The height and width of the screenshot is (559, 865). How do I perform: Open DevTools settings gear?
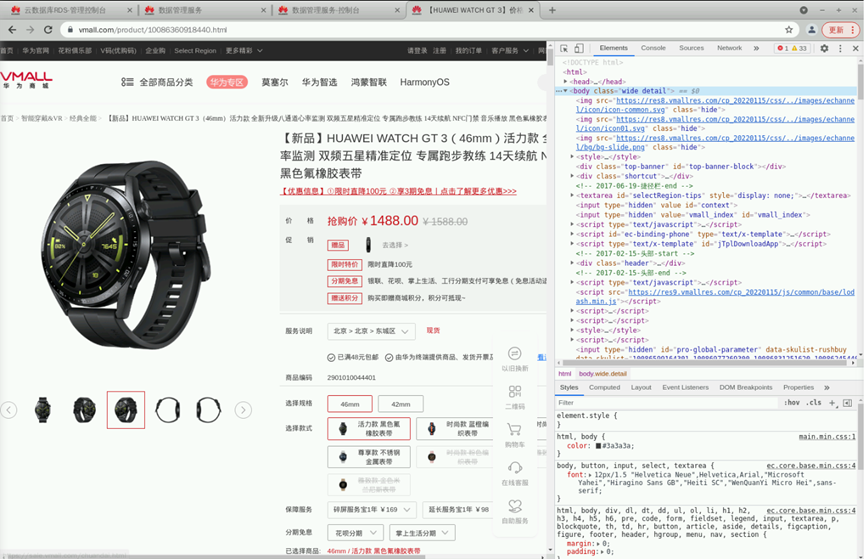tap(824, 49)
